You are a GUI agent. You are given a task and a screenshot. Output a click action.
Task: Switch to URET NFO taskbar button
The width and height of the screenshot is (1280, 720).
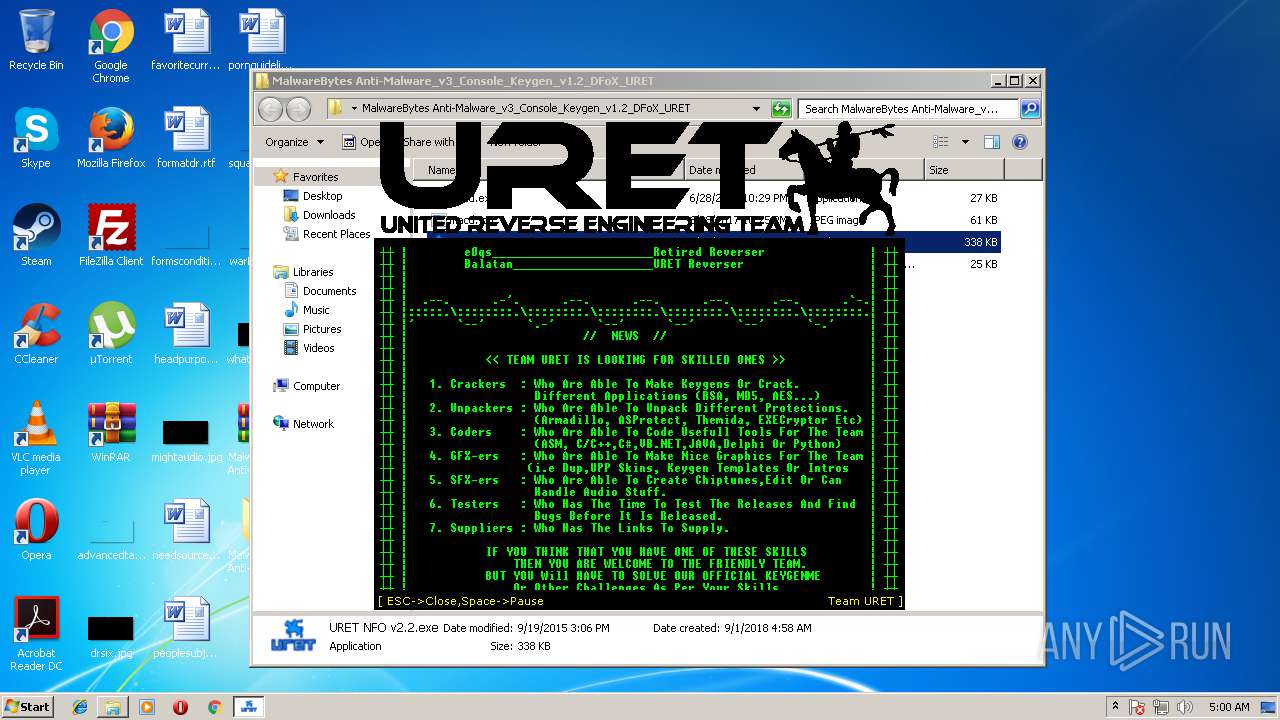(248, 707)
